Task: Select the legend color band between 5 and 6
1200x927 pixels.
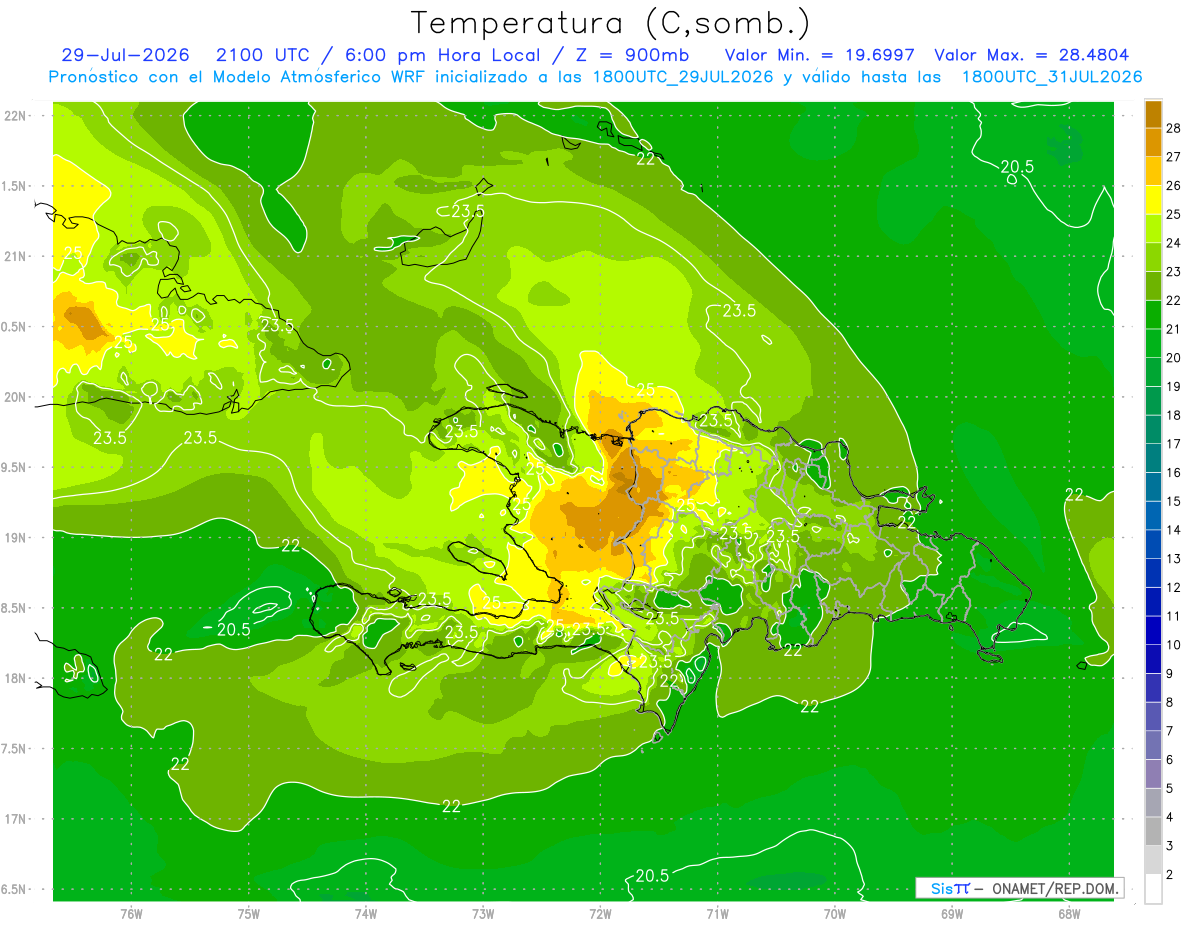Action: pos(1153,774)
